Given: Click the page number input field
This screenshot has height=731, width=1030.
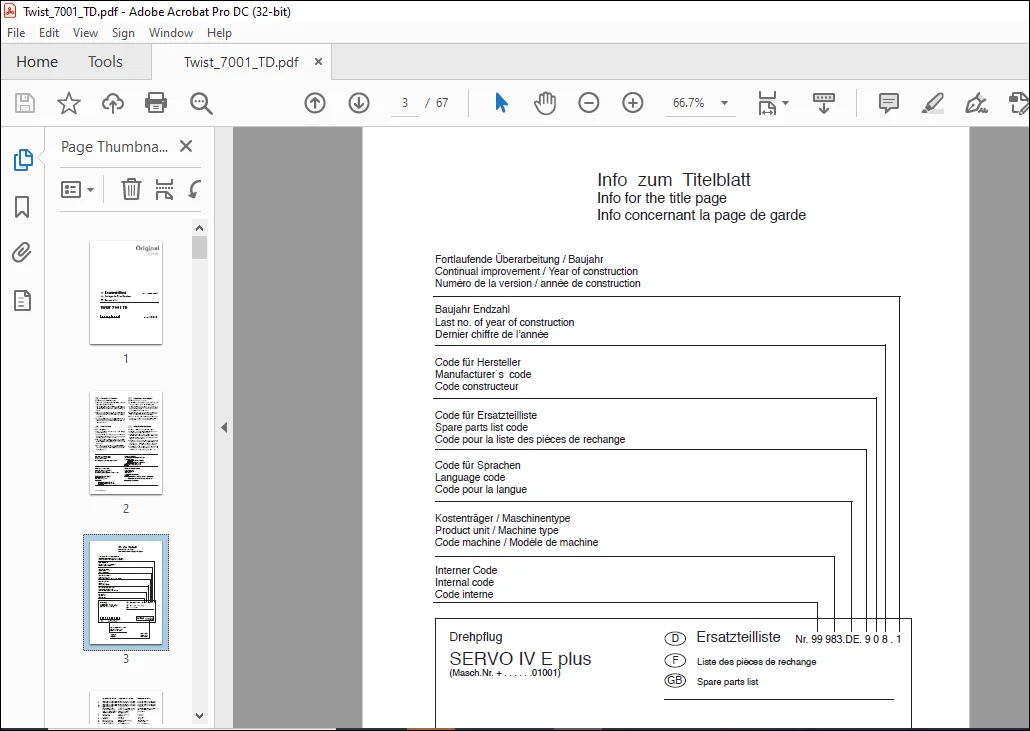Looking at the screenshot, I should tap(405, 103).
